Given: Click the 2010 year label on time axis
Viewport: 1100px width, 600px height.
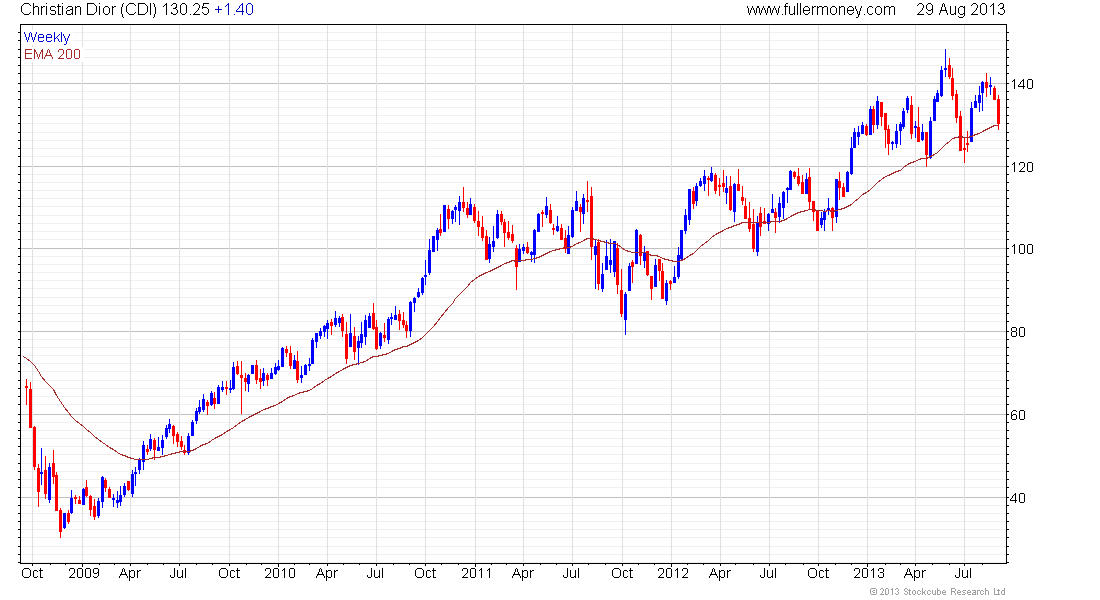Looking at the screenshot, I should 280,573.
